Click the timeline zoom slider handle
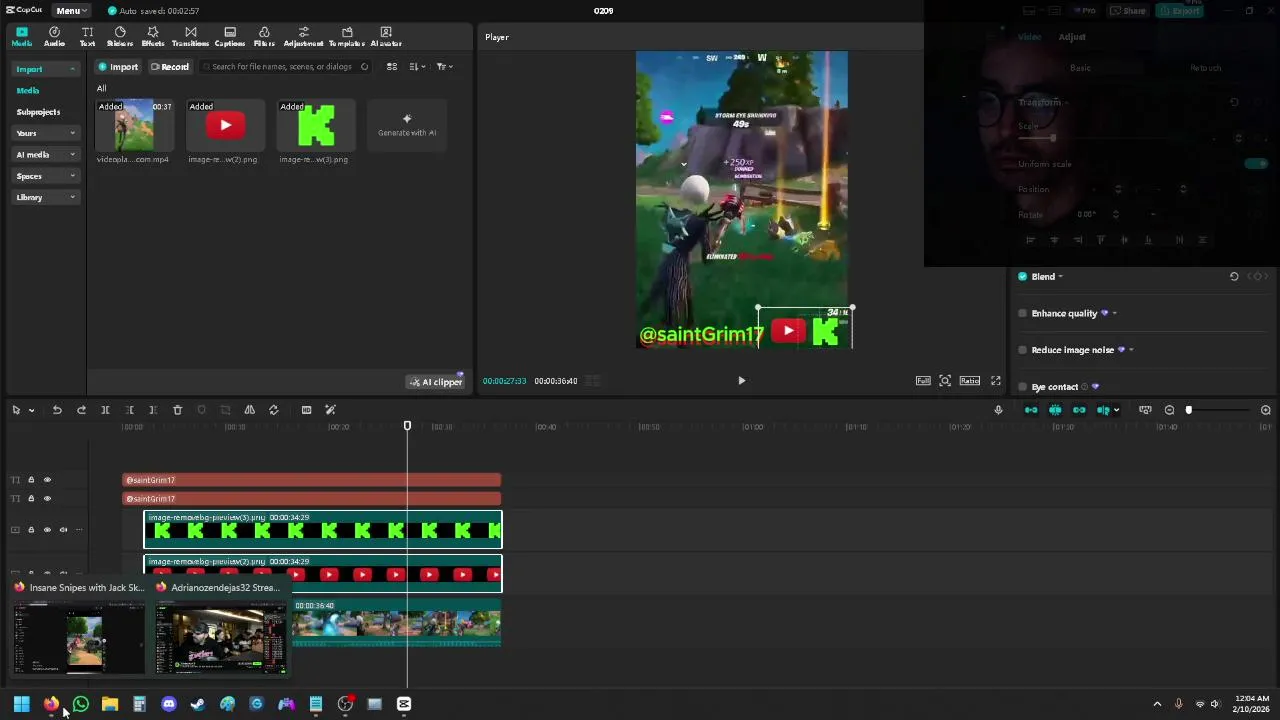This screenshot has width=1280, height=720. pos(1188,410)
